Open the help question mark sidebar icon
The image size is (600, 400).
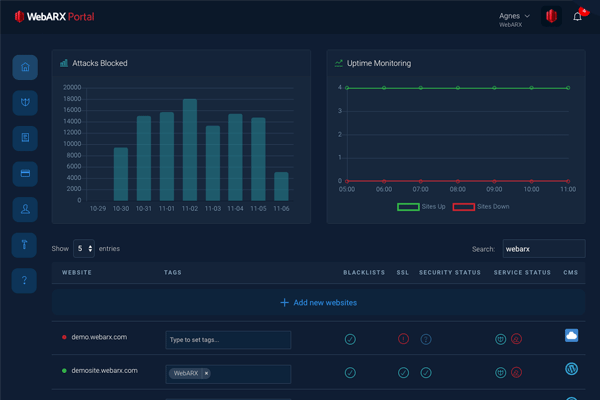pyautogui.click(x=24, y=281)
